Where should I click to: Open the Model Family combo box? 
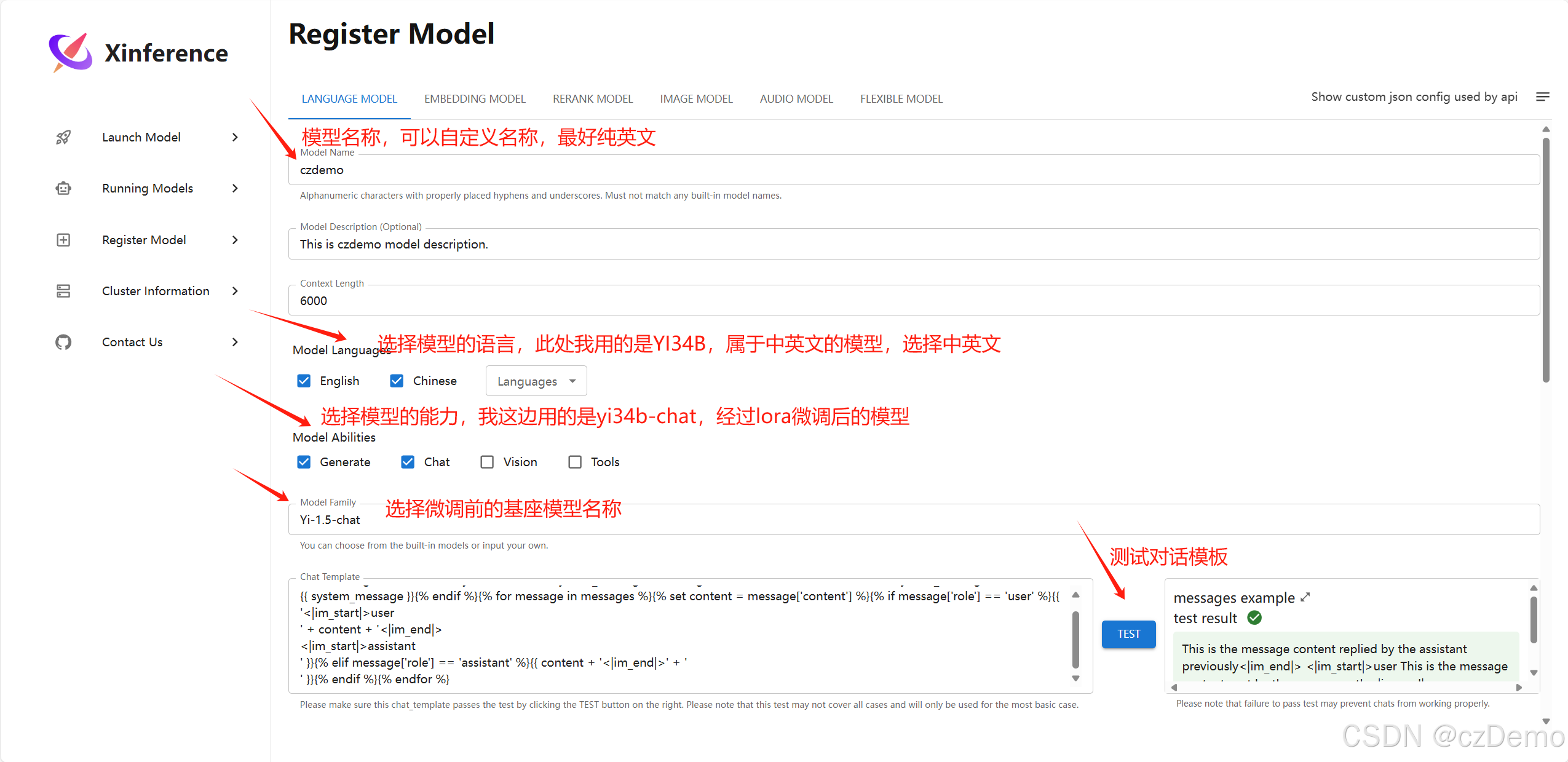tap(914, 520)
